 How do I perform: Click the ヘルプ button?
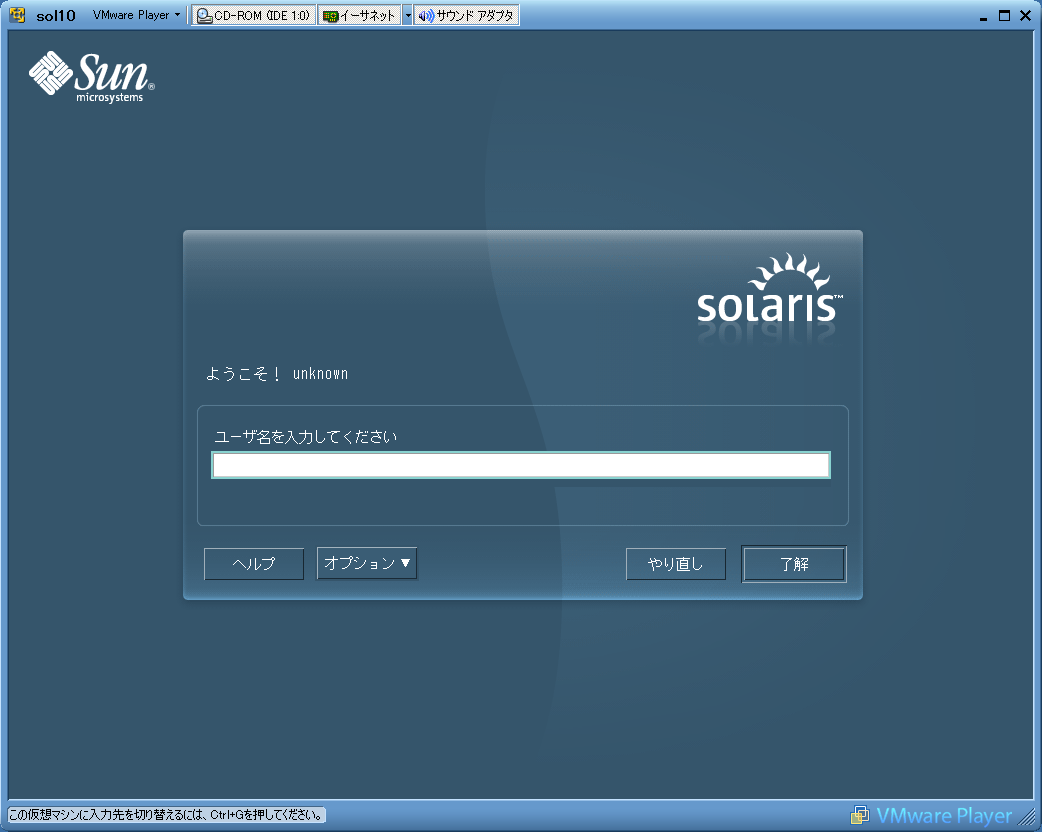click(254, 564)
